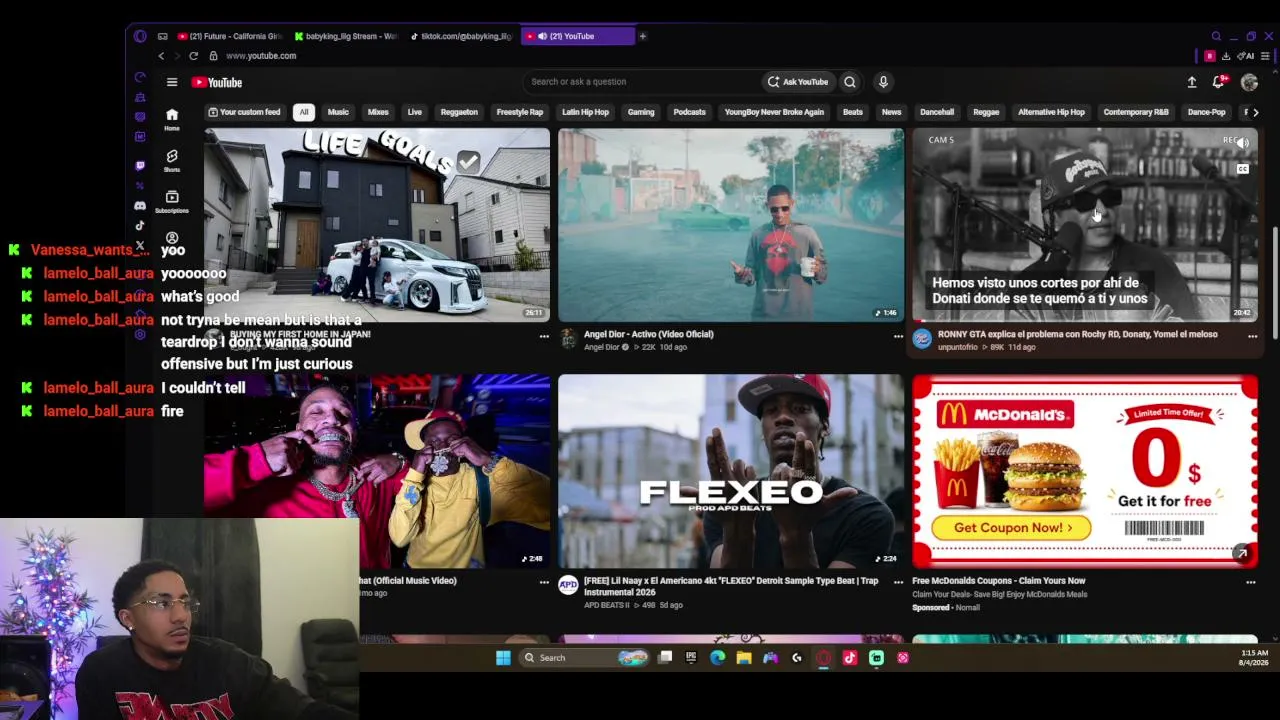Open the You profile sidebar icon
Viewport: 1280px width, 720px height.
(172, 238)
